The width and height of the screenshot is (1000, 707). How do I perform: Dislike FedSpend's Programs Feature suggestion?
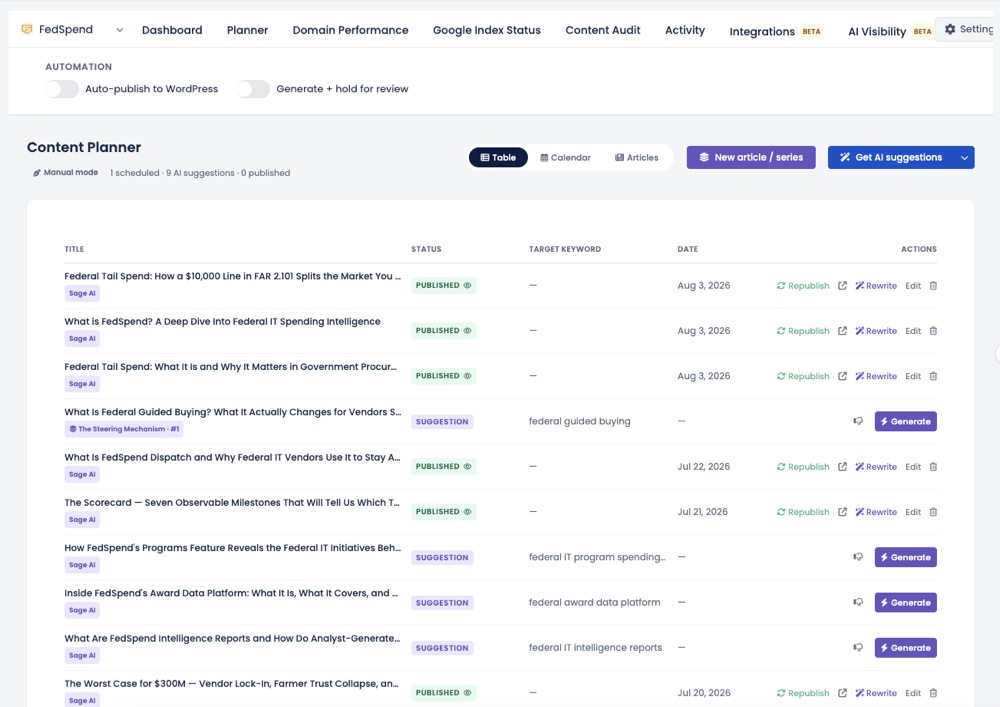[x=858, y=557]
